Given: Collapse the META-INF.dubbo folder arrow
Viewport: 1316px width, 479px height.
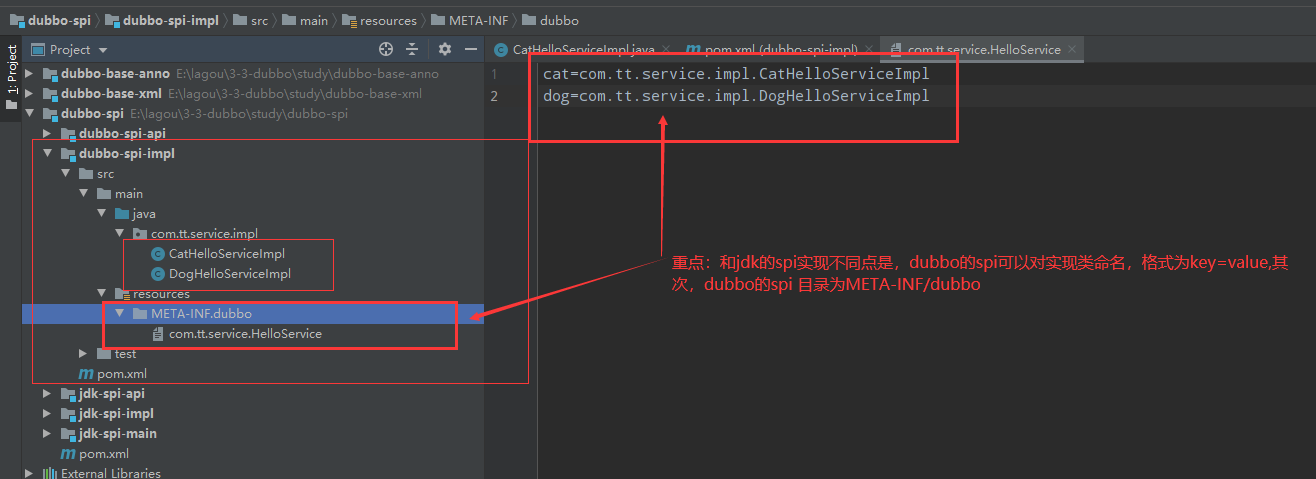Looking at the screenshot, I should [119, 314].
